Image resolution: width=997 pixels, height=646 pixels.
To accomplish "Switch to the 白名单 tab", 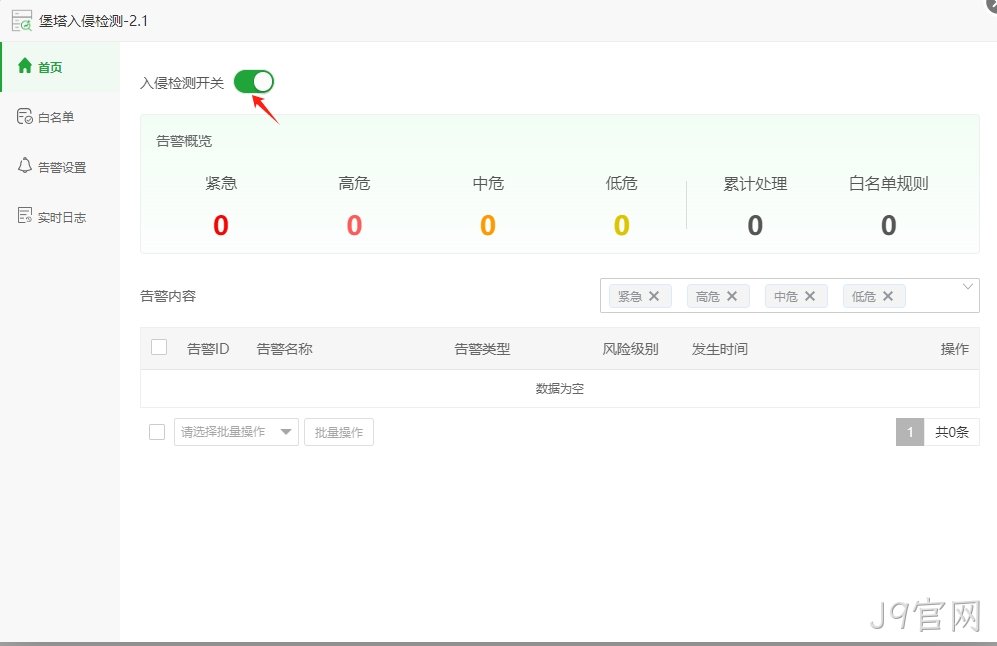I will click(x=60, y=117).
